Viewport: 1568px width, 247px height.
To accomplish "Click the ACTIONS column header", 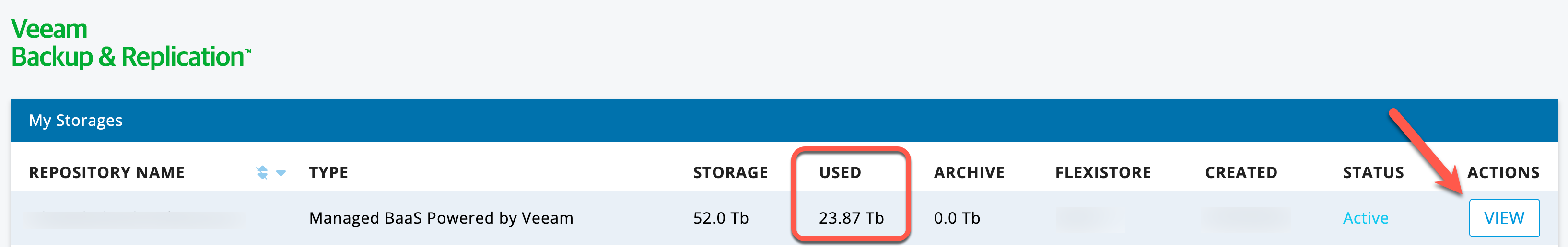I will 1503,173.
